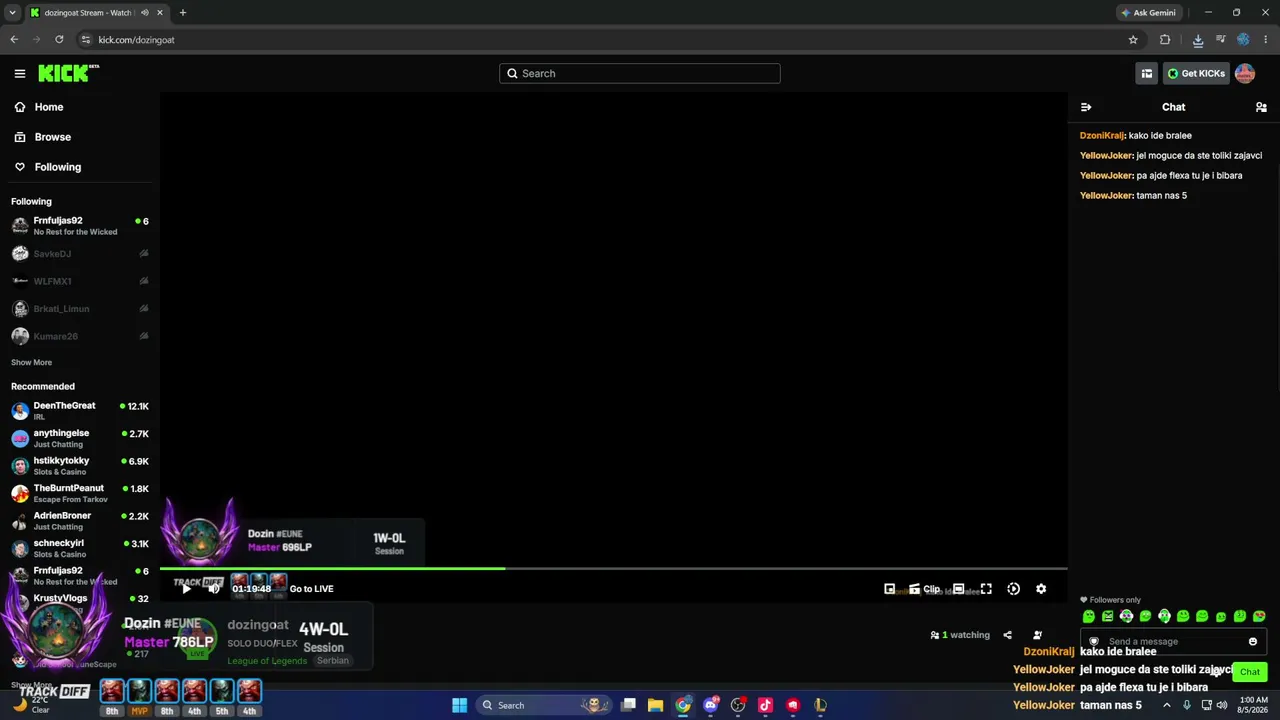The image size is (1280, 720).
Task: Share the stream icon
Action: point(1007,635)
